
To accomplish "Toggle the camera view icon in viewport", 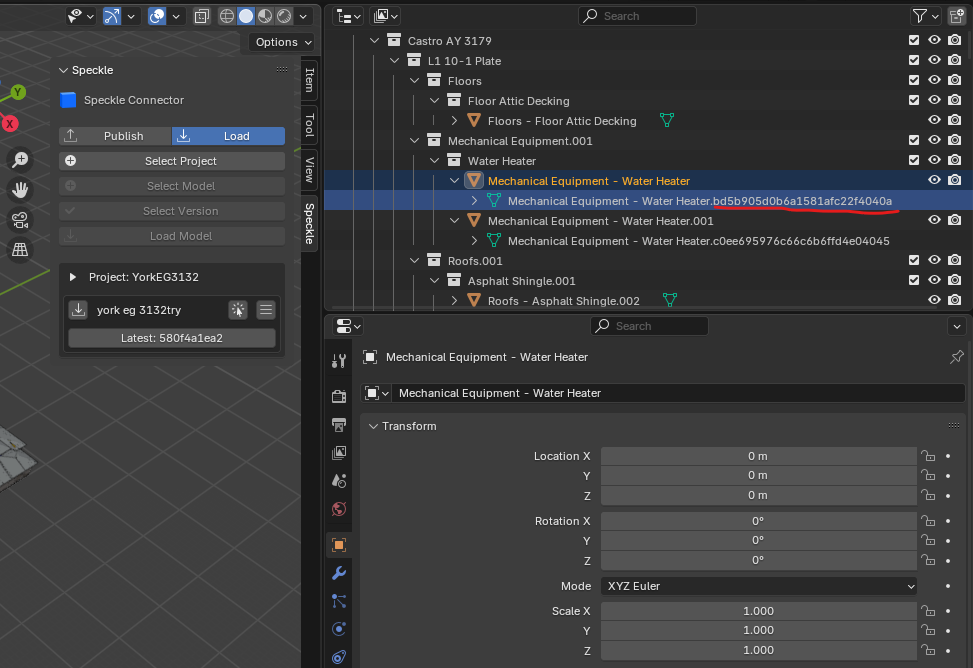I will [x=20, y=220].
